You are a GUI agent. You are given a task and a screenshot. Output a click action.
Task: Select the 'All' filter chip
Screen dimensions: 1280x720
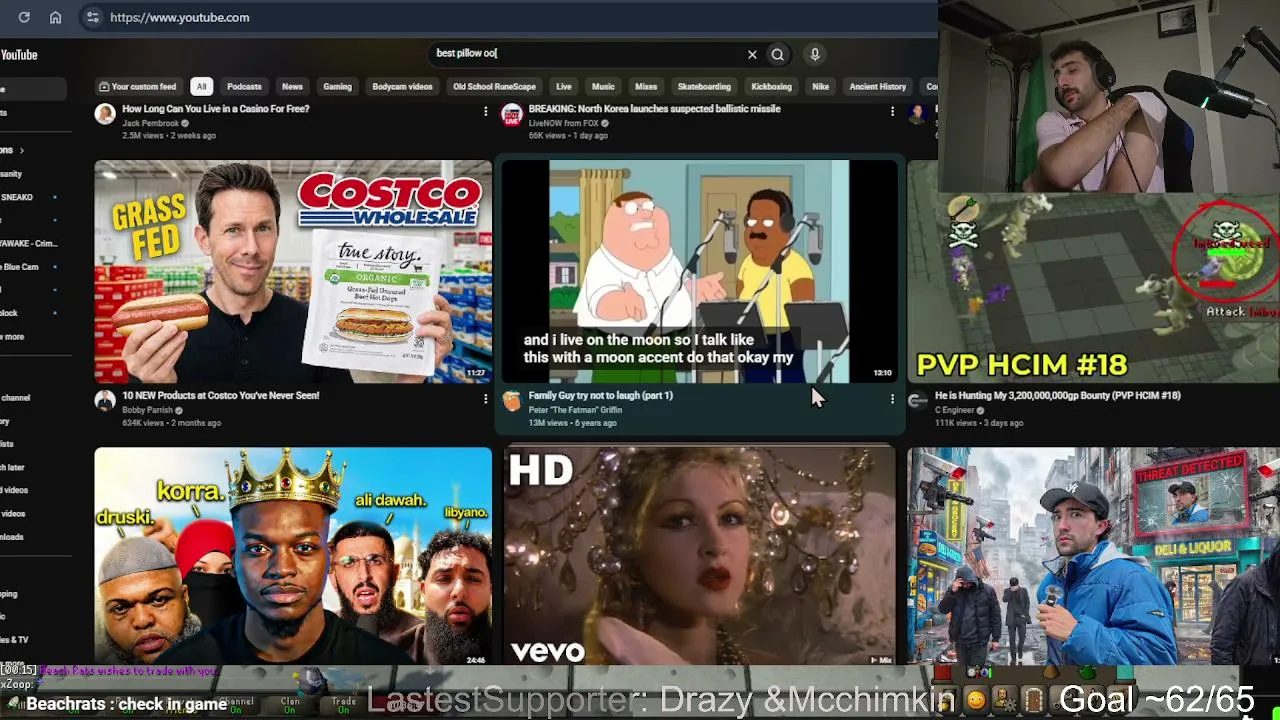[201, 87]
